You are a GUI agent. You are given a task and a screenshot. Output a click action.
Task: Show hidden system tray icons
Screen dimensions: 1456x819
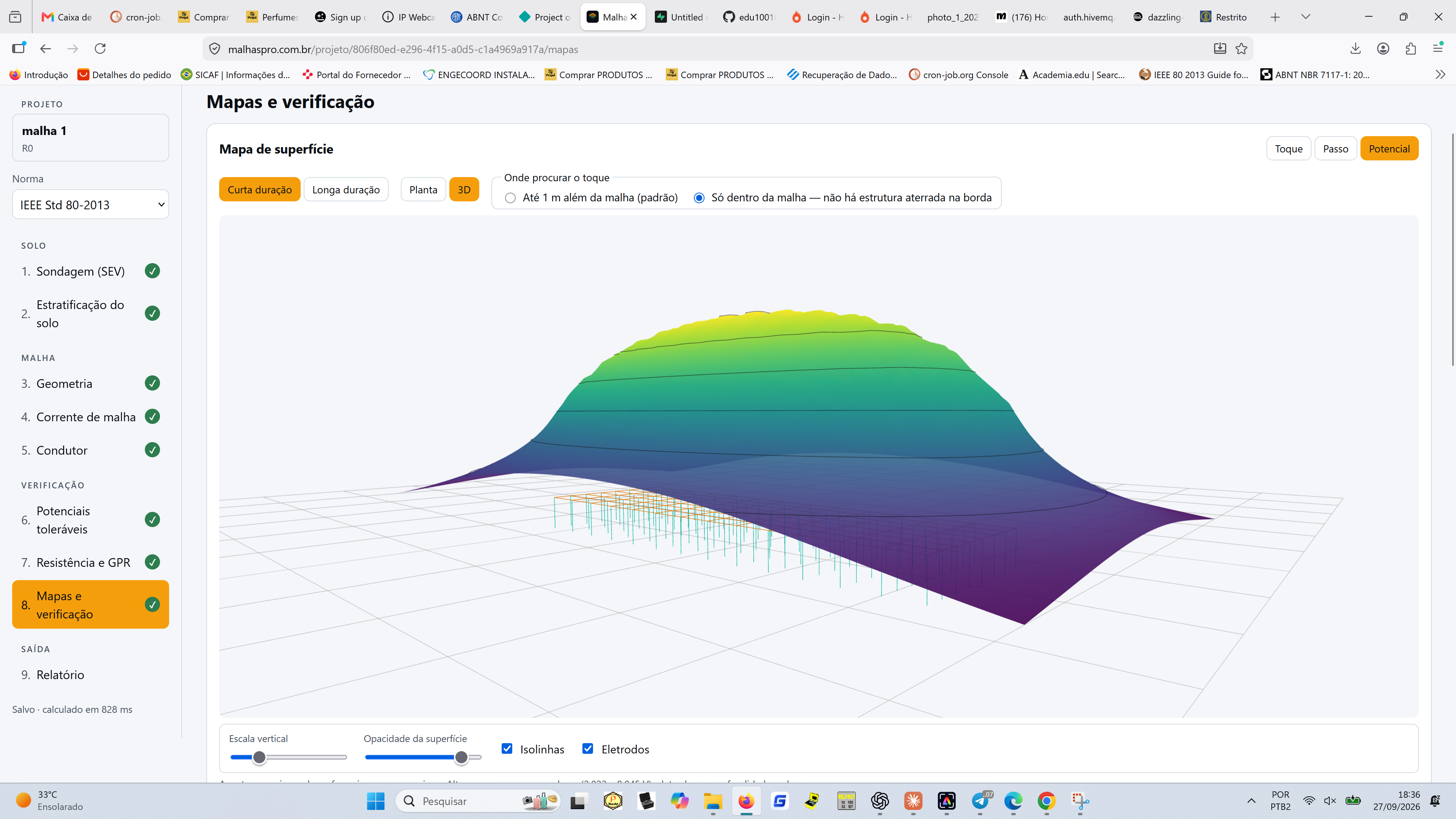[1251, 801]
